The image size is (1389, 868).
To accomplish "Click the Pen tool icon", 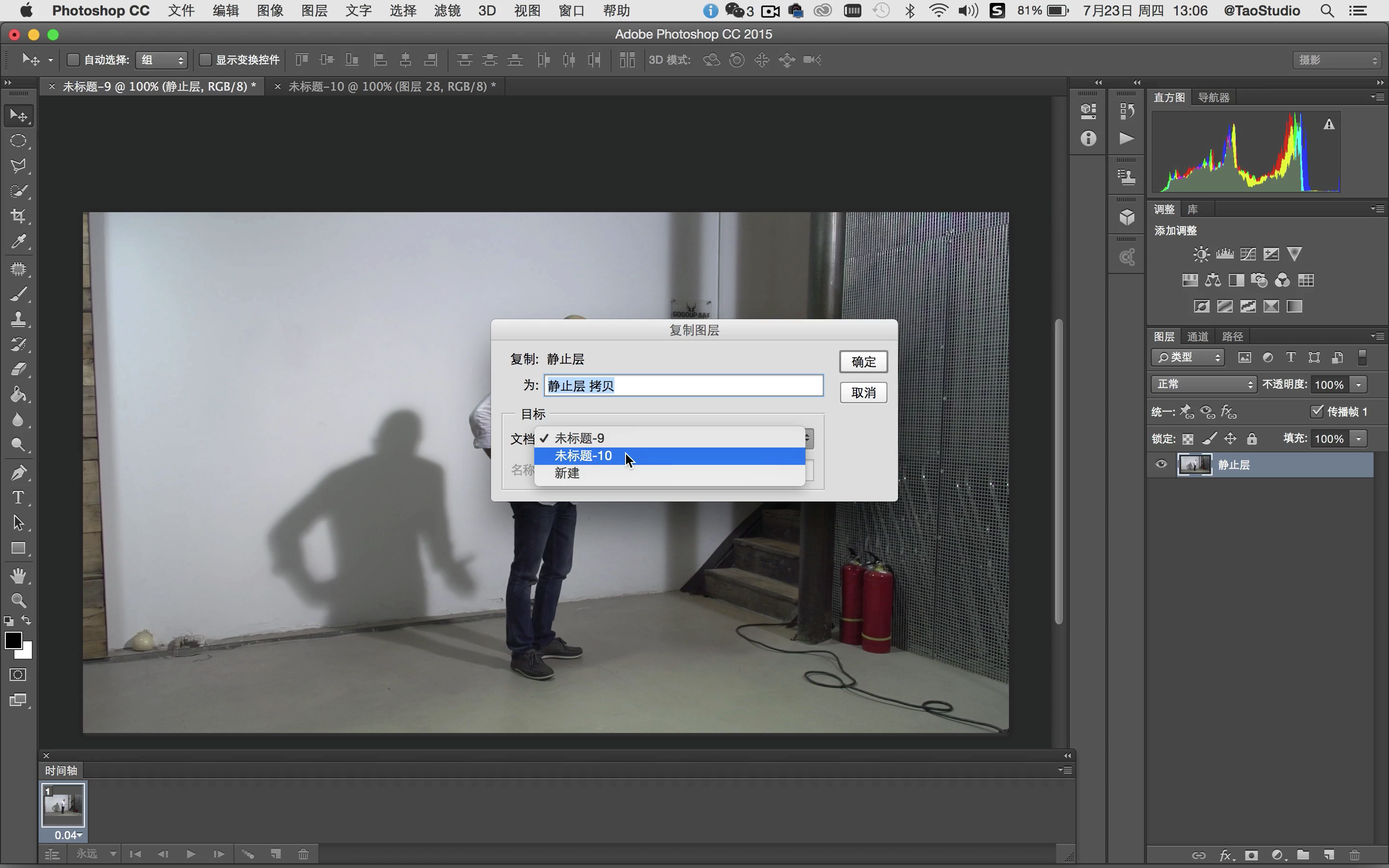I will coord(18,473).
